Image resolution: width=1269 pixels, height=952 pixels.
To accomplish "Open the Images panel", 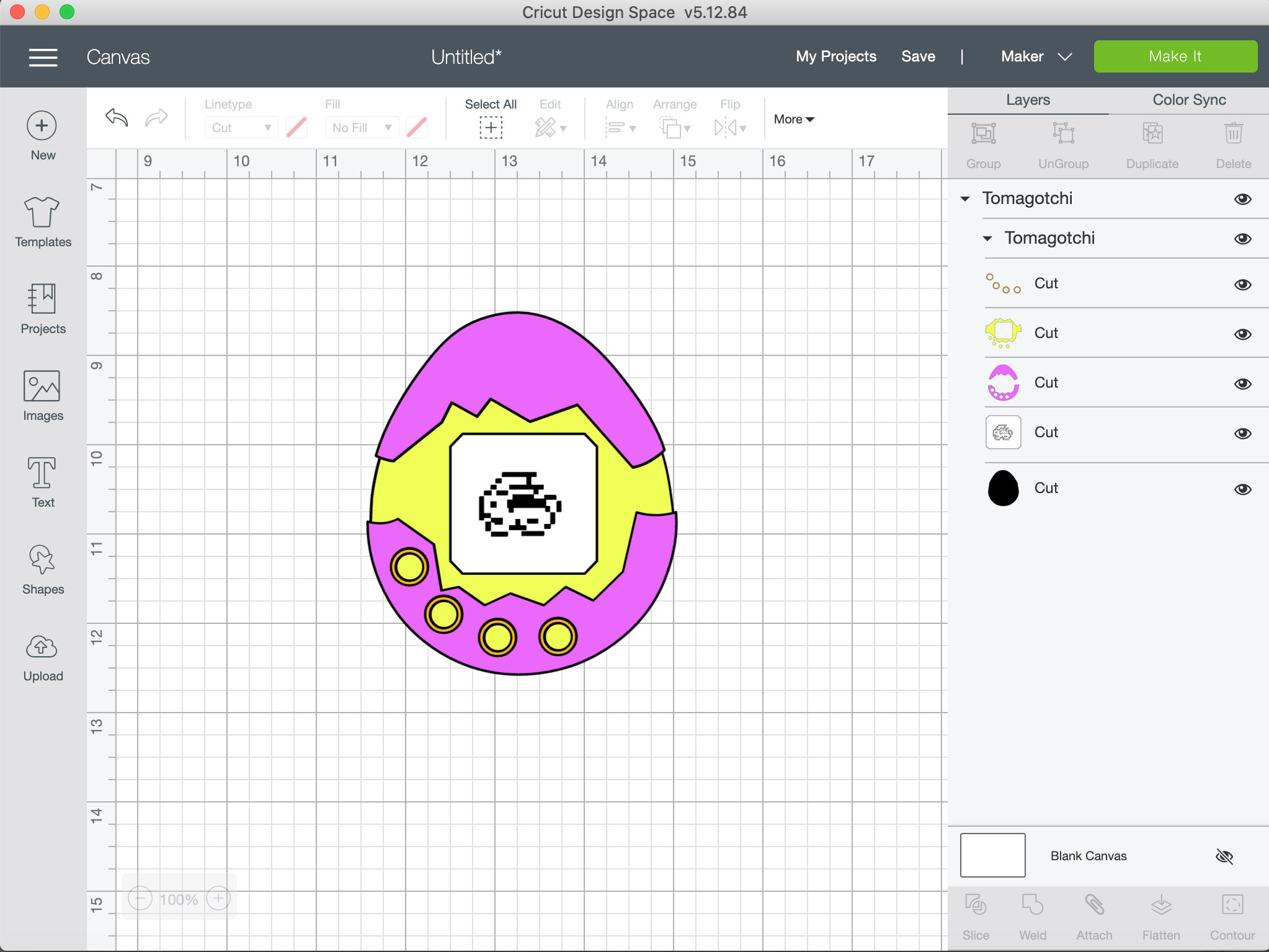I will pyautogui.click(x=42, y=396).
